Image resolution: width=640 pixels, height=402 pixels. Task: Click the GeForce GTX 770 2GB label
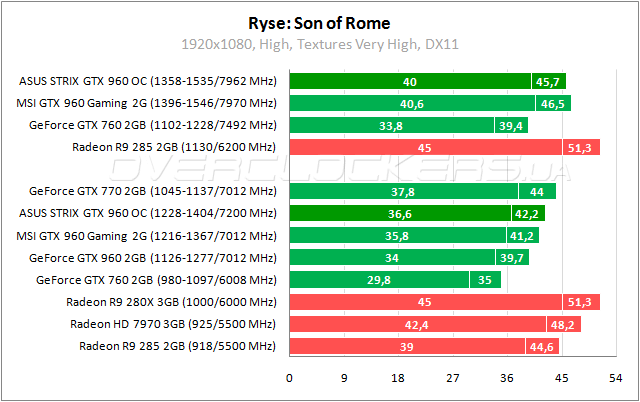152,190
